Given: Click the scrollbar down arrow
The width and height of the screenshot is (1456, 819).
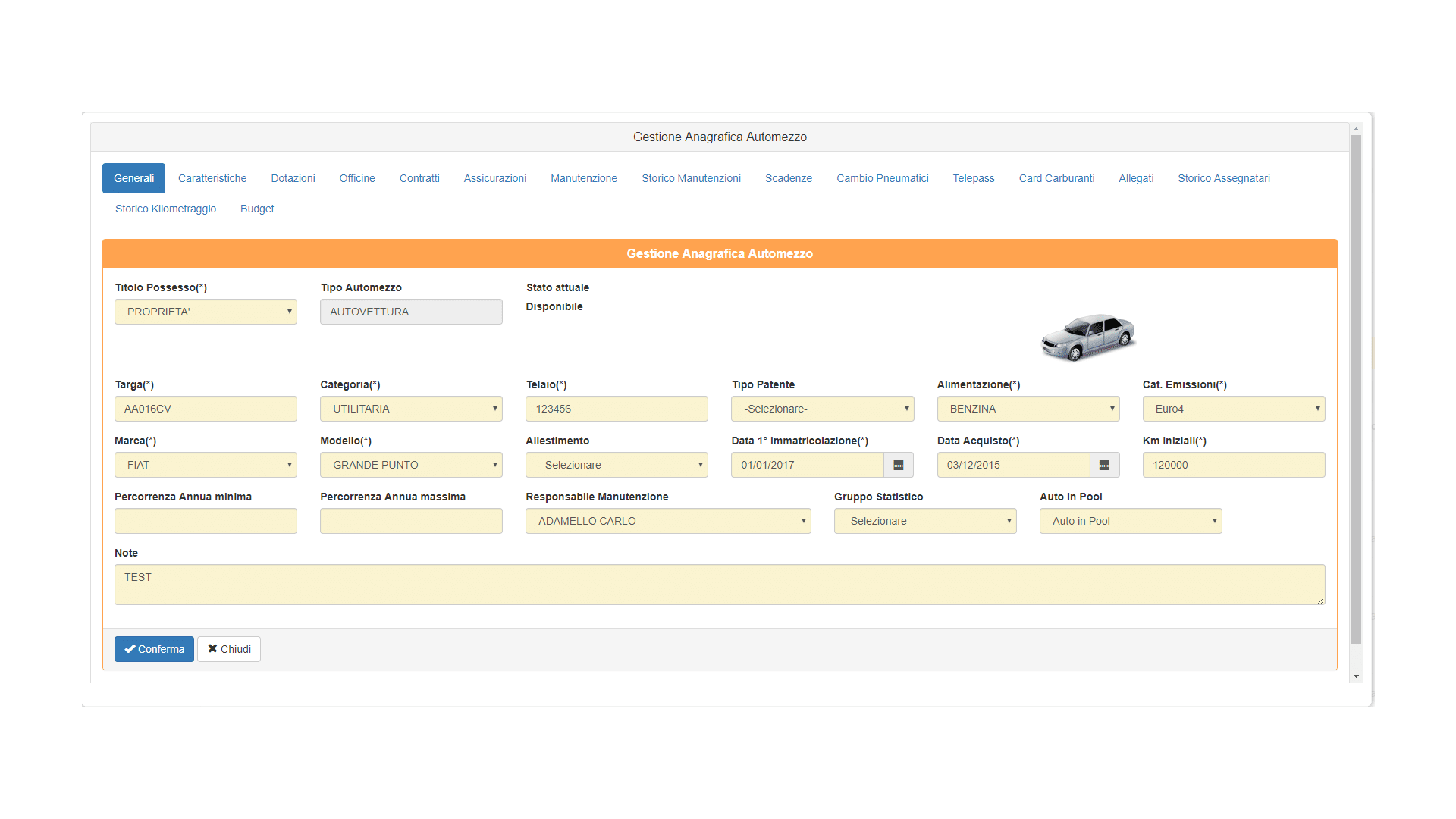Looking at the screenshot, I should click(x=1356, y=676).
